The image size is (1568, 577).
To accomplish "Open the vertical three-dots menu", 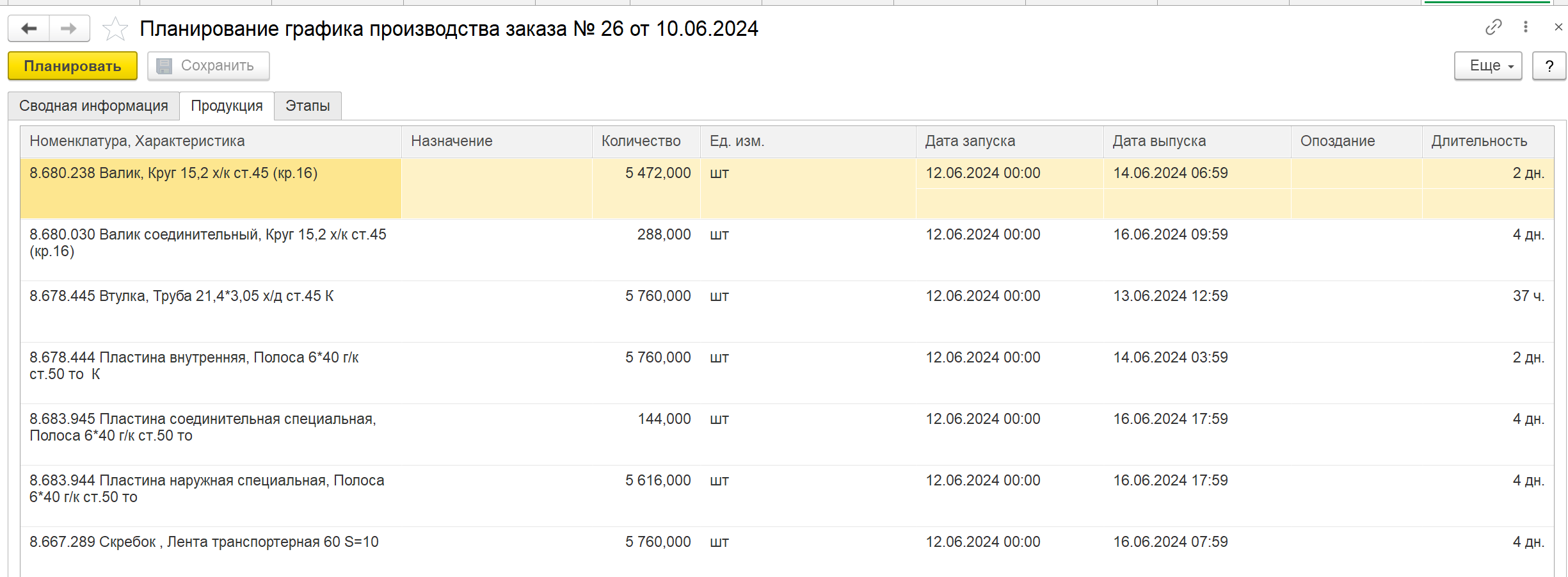I will click(1526, 27).
